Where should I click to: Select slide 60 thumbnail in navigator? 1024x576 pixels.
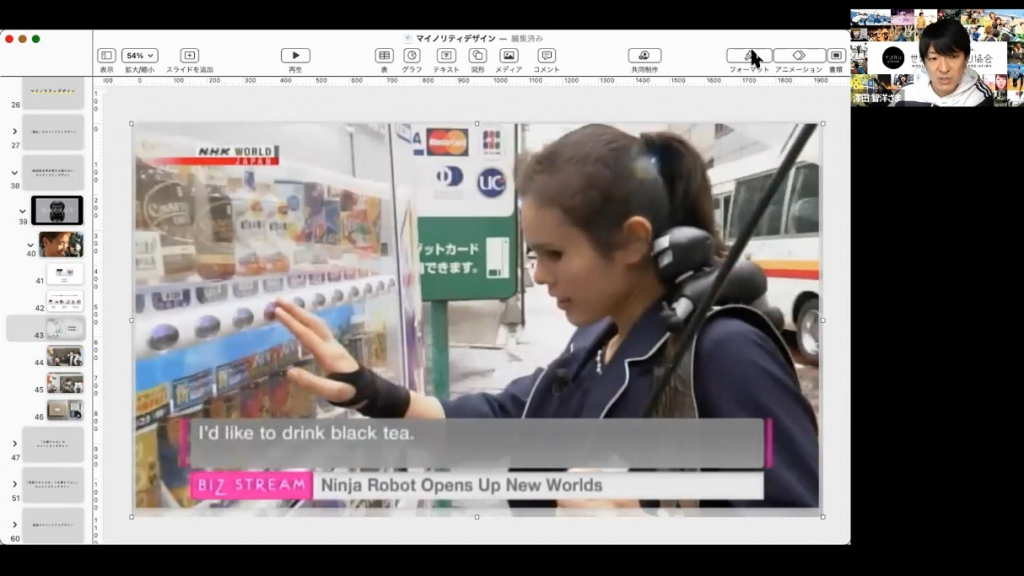53,525
